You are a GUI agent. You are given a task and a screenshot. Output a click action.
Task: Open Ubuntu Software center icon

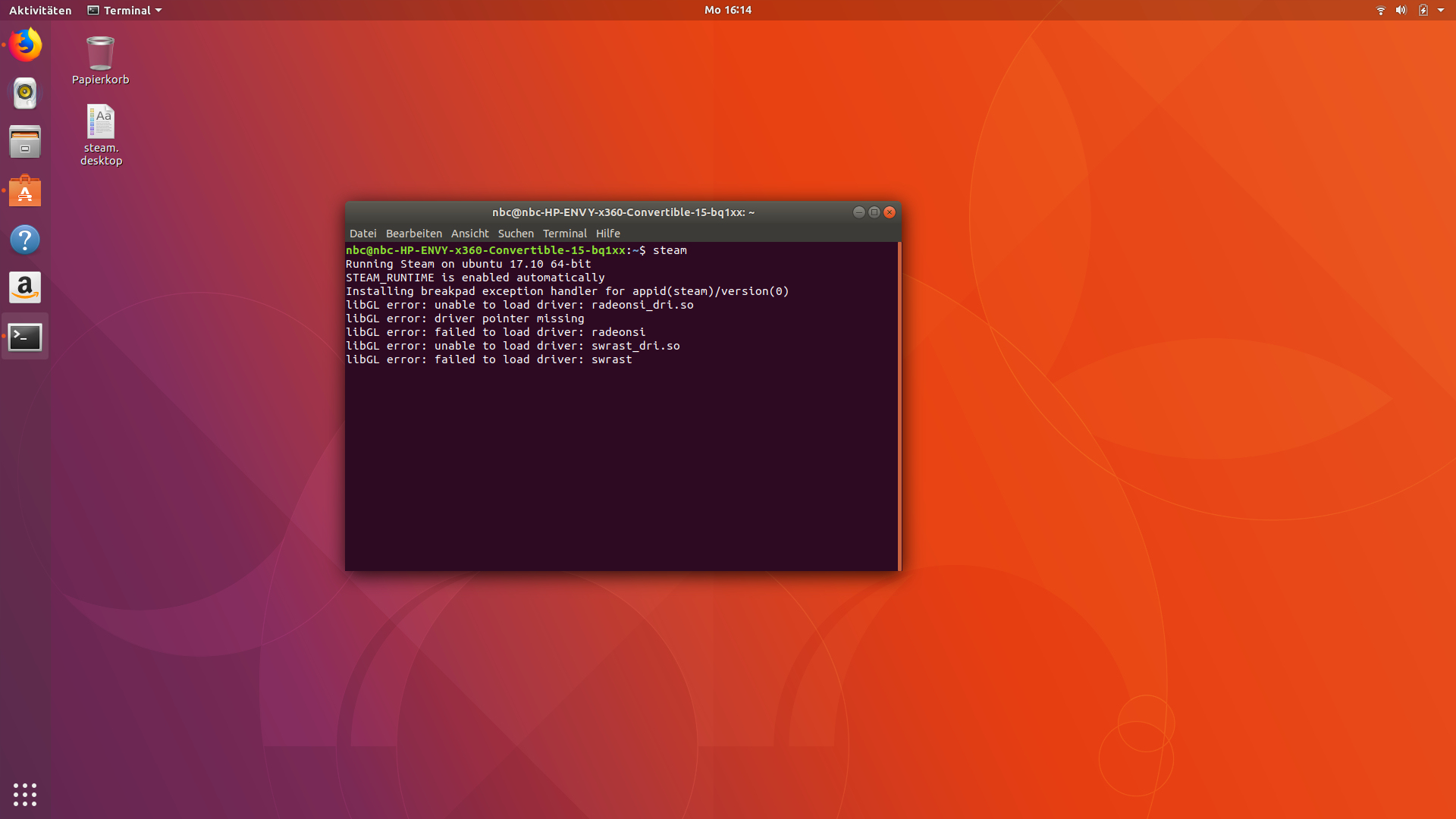(x=25, y=191)
